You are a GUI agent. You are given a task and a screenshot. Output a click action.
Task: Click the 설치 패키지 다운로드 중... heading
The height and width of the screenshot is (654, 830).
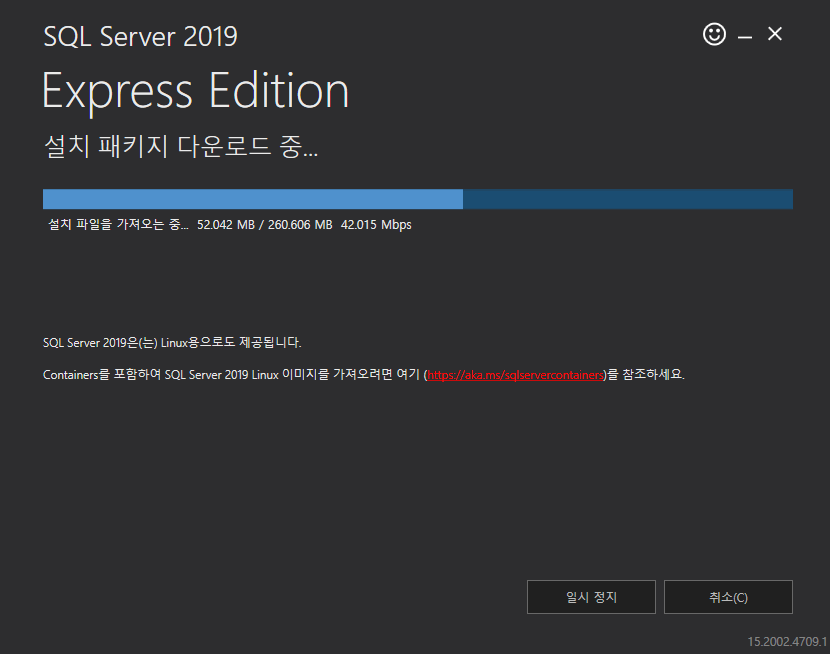pos(181,146)
